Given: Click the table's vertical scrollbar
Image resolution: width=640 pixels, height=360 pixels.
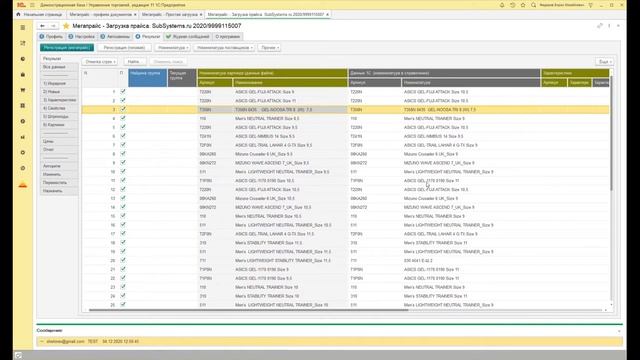Looking at the screenshot, I should [611, 133].
